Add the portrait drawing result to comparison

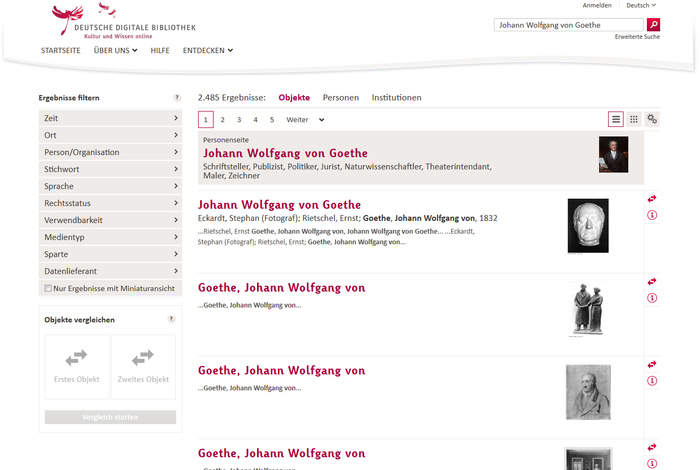(652, 364)
